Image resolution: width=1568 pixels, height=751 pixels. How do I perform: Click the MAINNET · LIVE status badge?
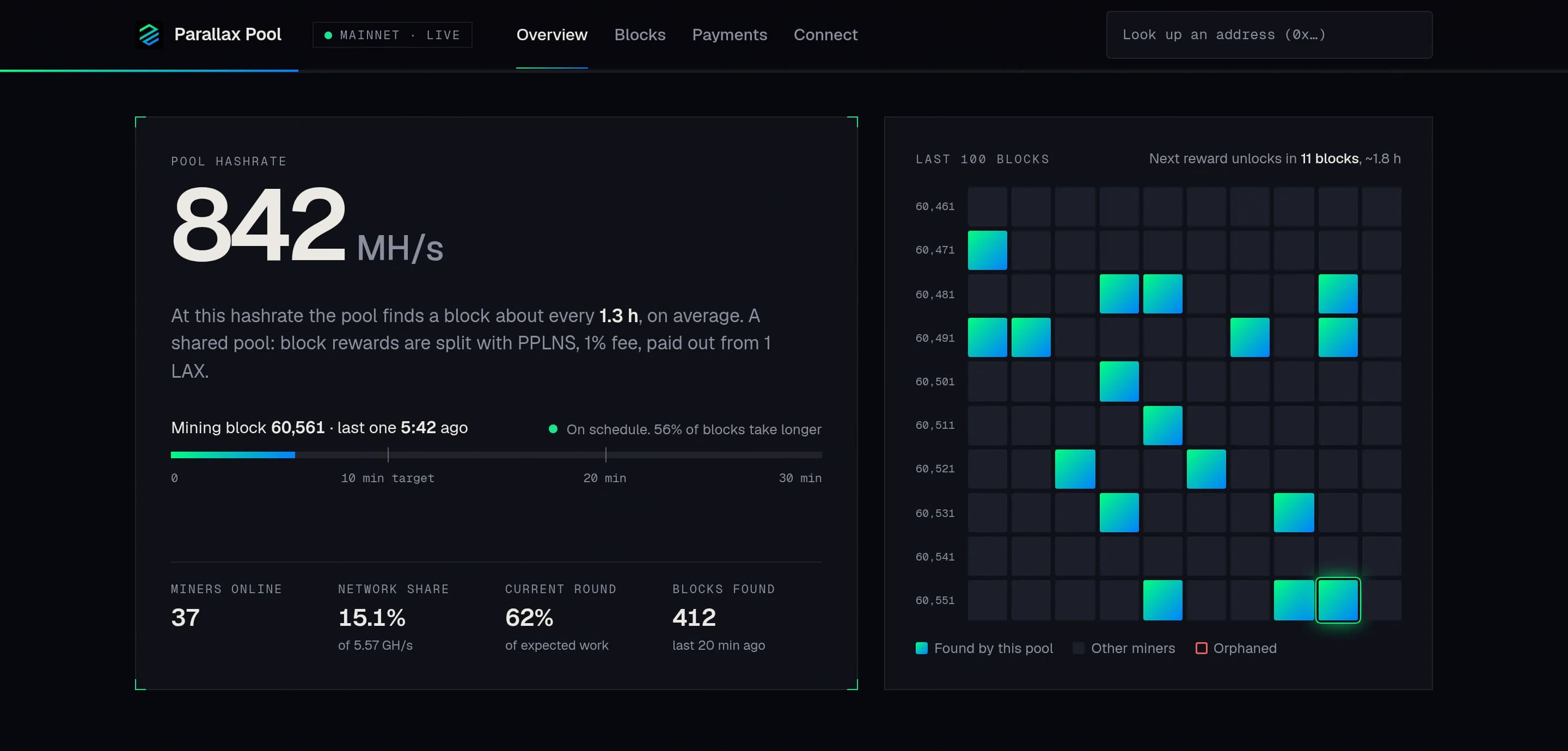click(393, 35)
